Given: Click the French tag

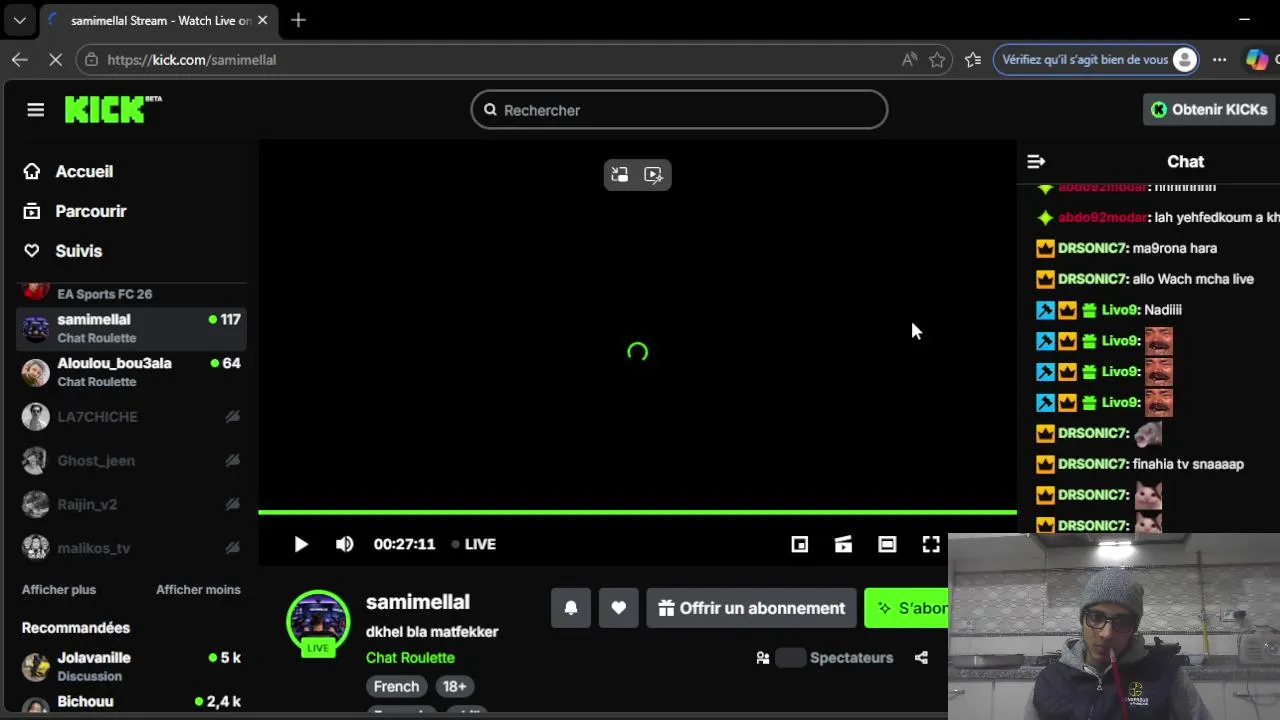Looking at the screenshot, I should click(397, 687).
